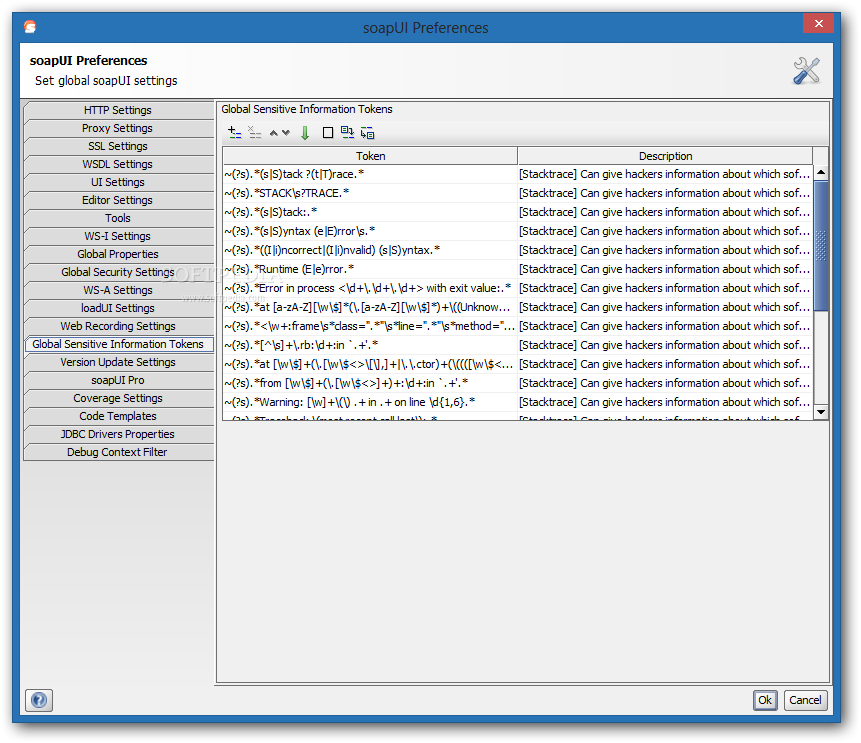Open HTTP Settings tab

[x=118, y=110]
